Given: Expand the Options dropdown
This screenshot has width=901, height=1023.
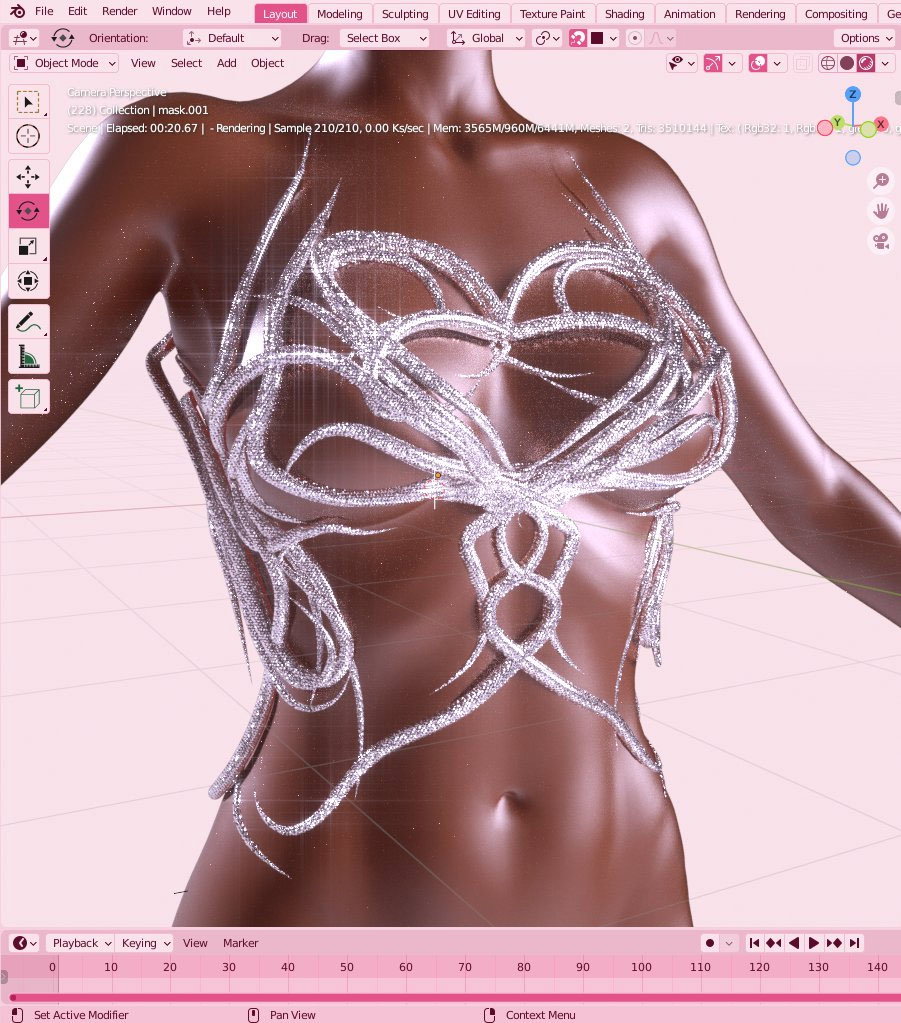Looking at the screenshot, I should [x=866, y=38].
